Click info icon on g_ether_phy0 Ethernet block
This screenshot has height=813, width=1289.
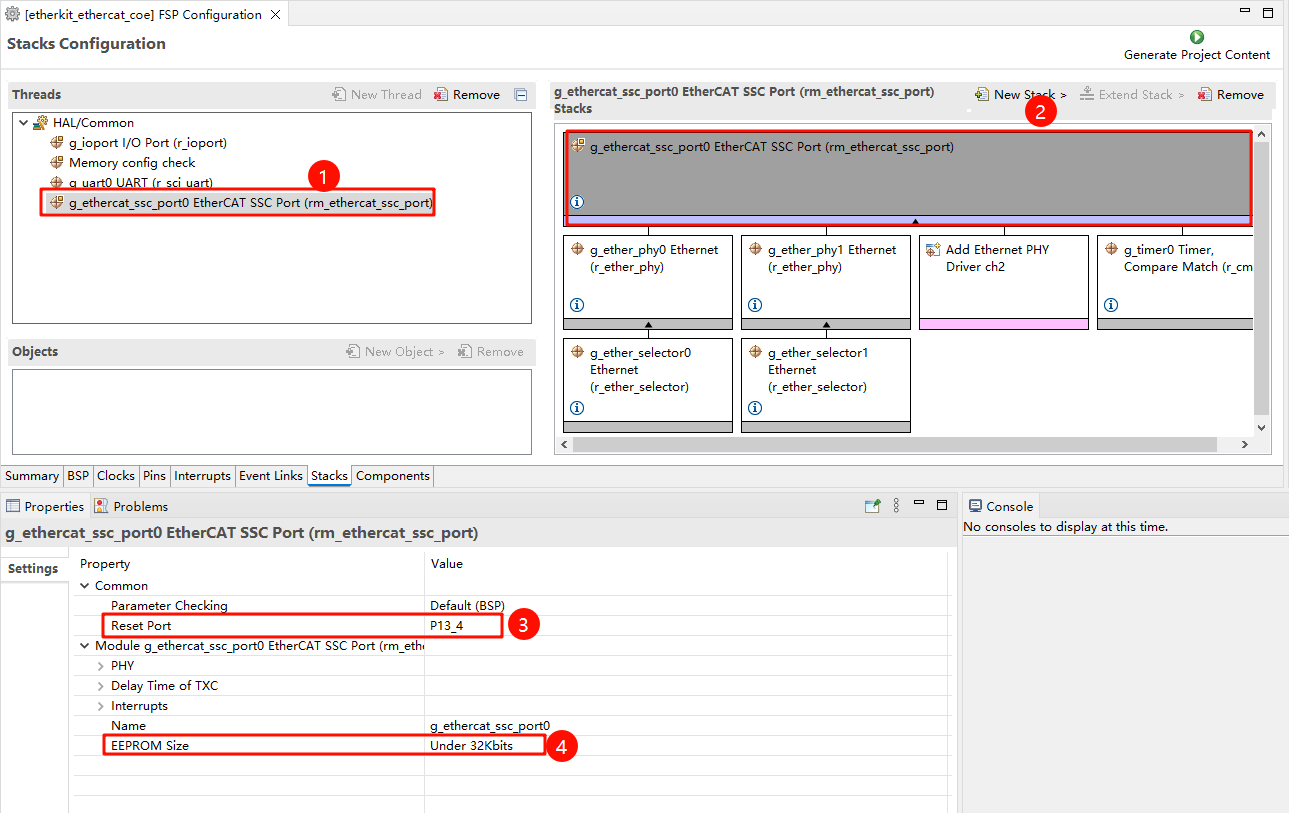tap(577, 305)
